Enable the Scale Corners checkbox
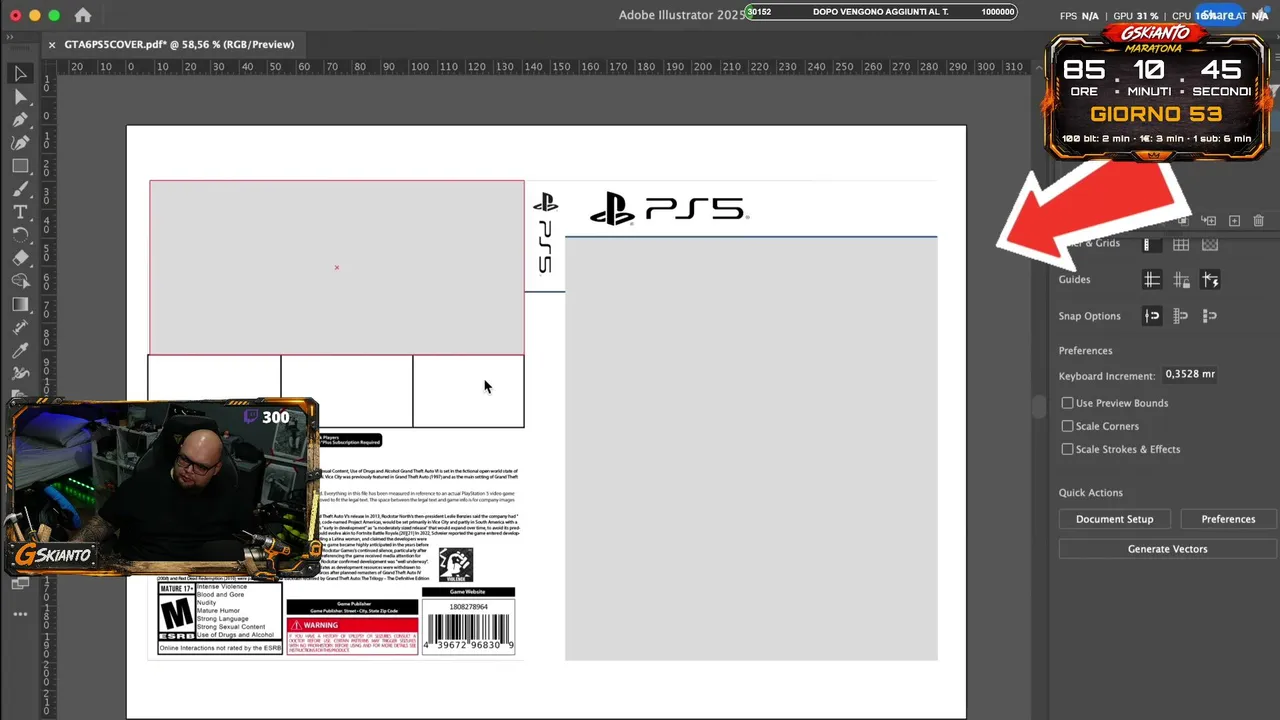The height and width of the screenshot is (720, 1280). tap(1068, 426)
